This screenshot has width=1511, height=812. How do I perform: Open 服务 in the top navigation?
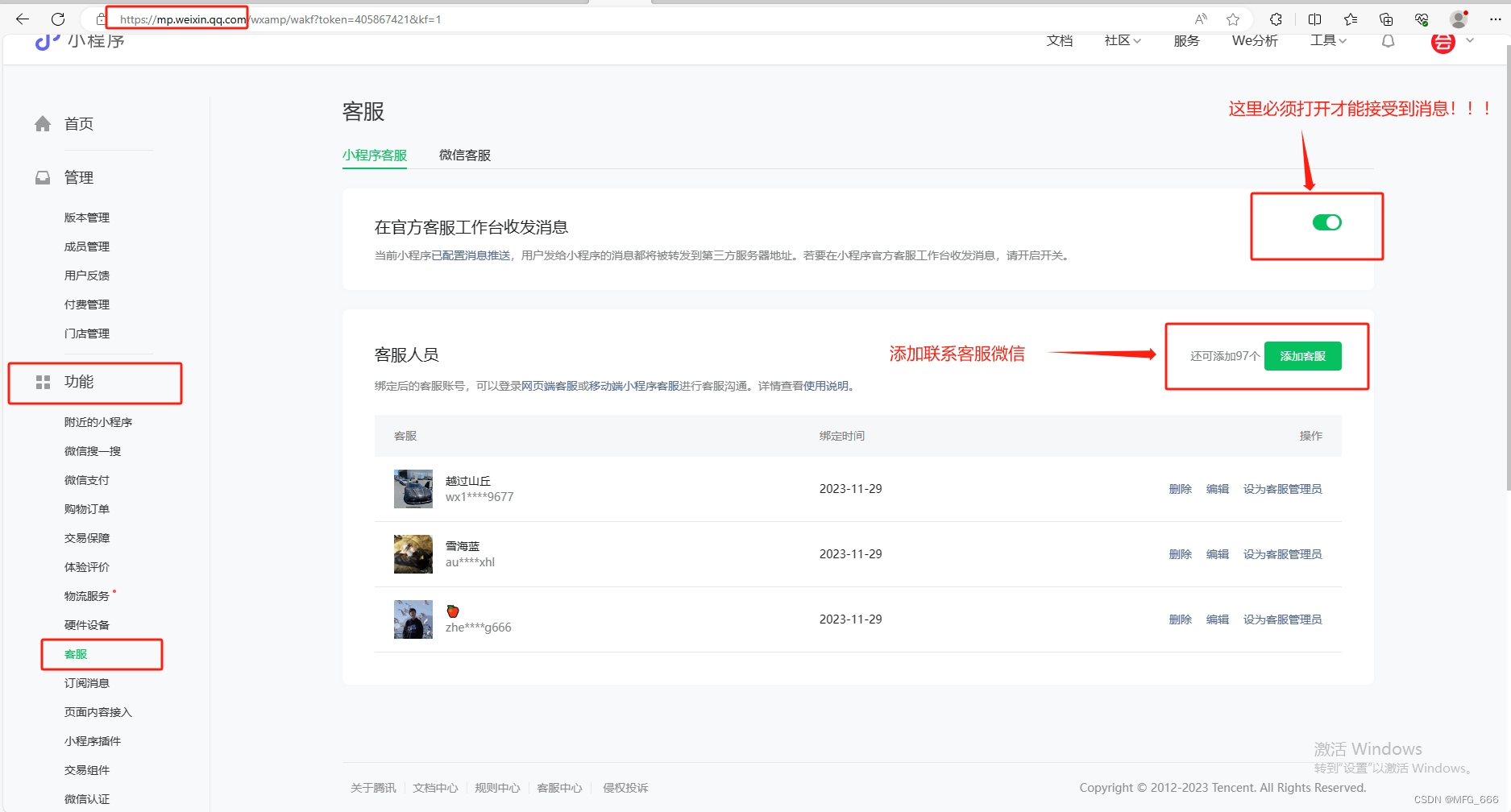[x=1186, y=40]
